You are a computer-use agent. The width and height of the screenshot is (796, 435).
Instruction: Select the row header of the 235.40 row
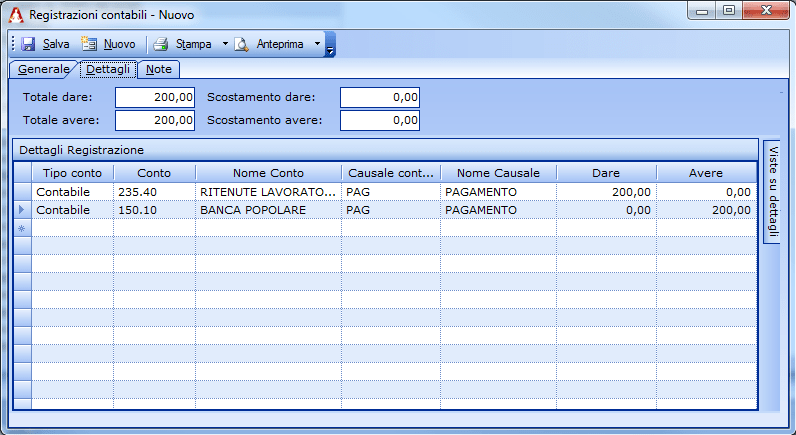click(23, 192)
